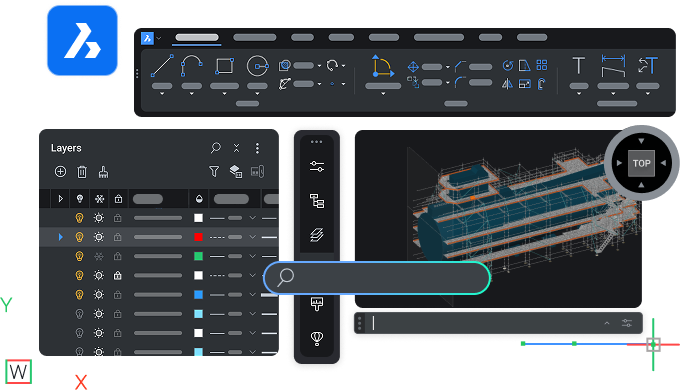Expand the header row triangle in Layers list
This screenshot has width=680, height=390.
(x=60, y=199)
